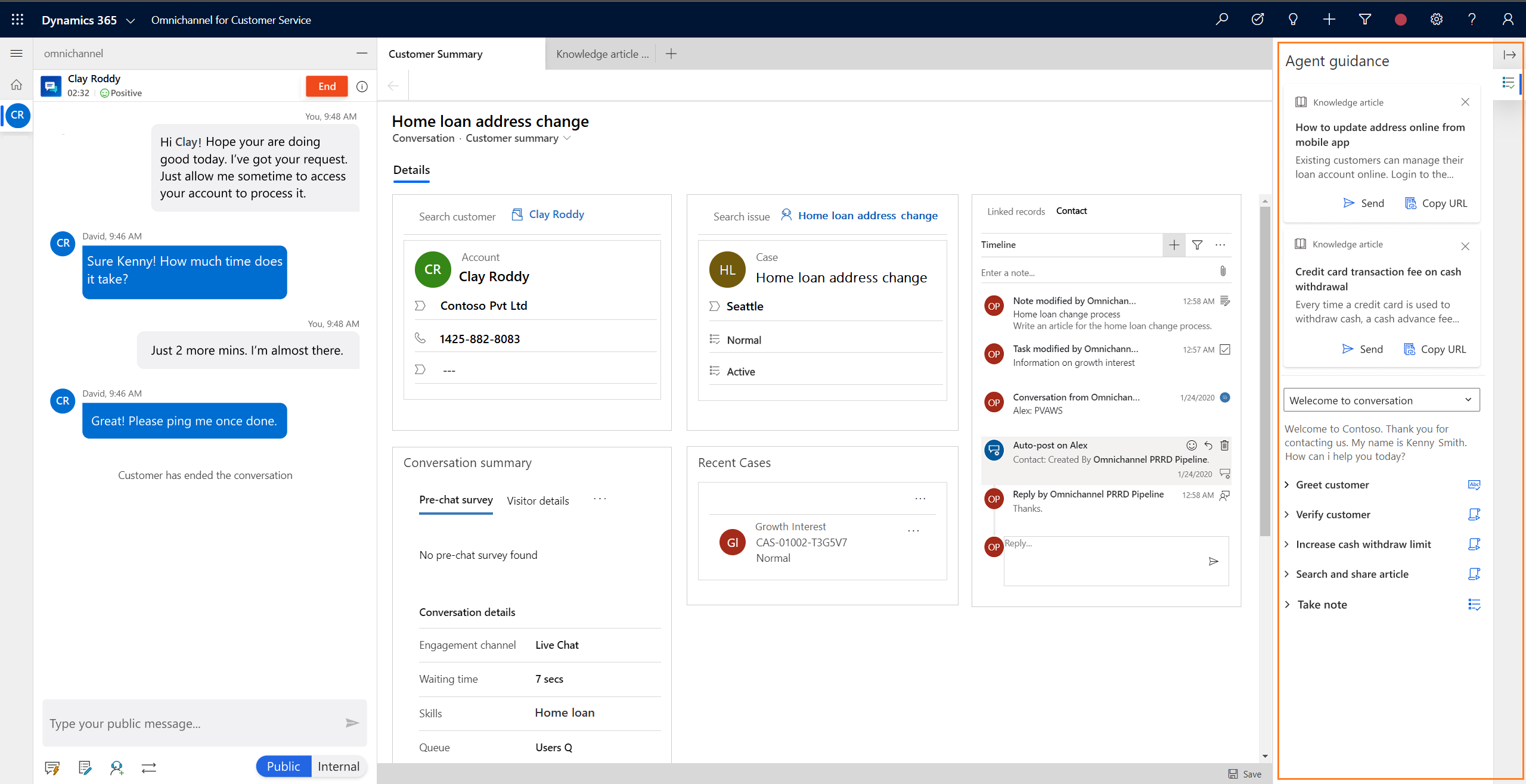Switch to the Internal messaging tab
Screen dimensions: 1526x784
(x=338, y=766)
